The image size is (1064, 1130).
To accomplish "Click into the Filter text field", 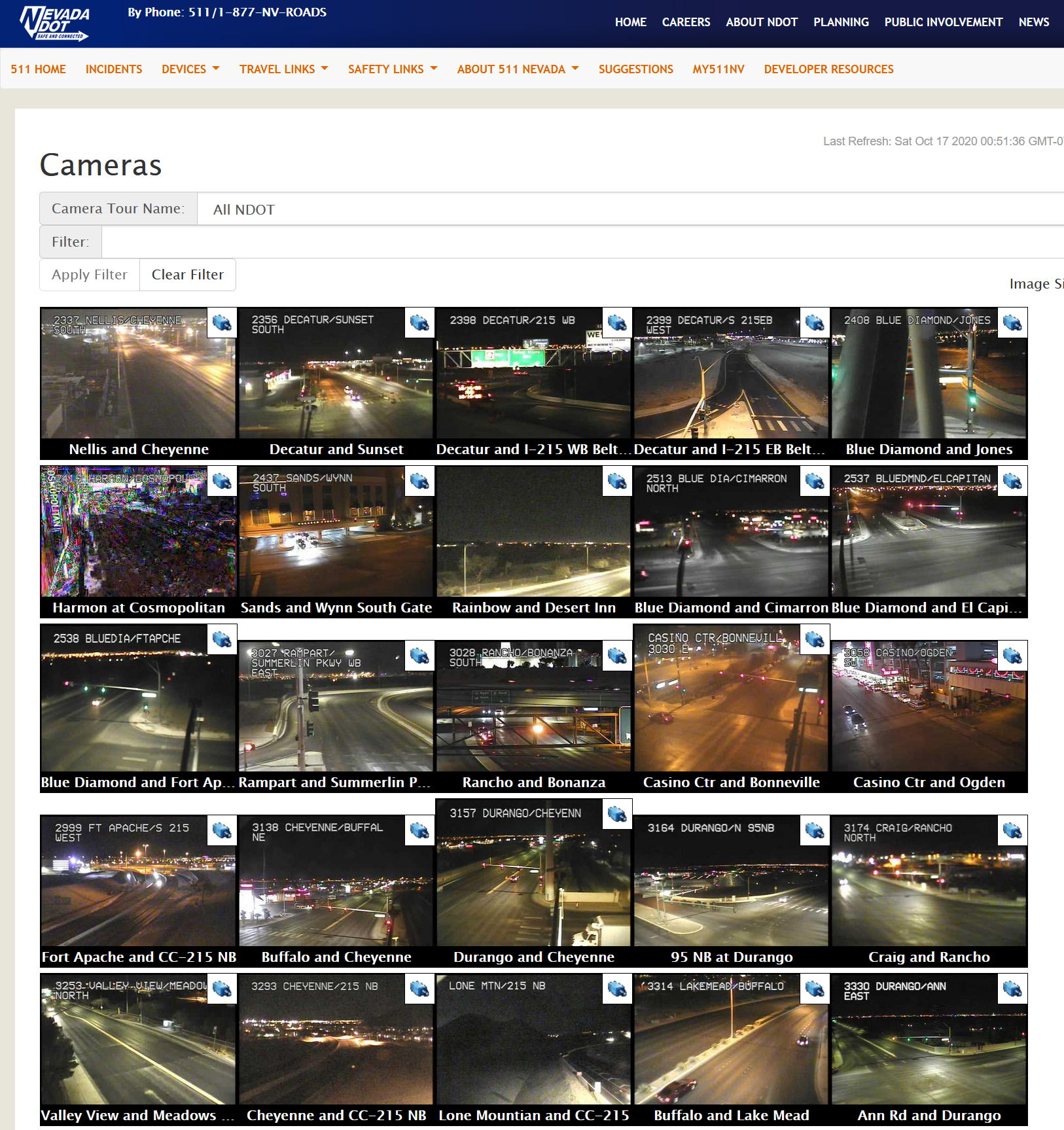I will tap(582, 242).
